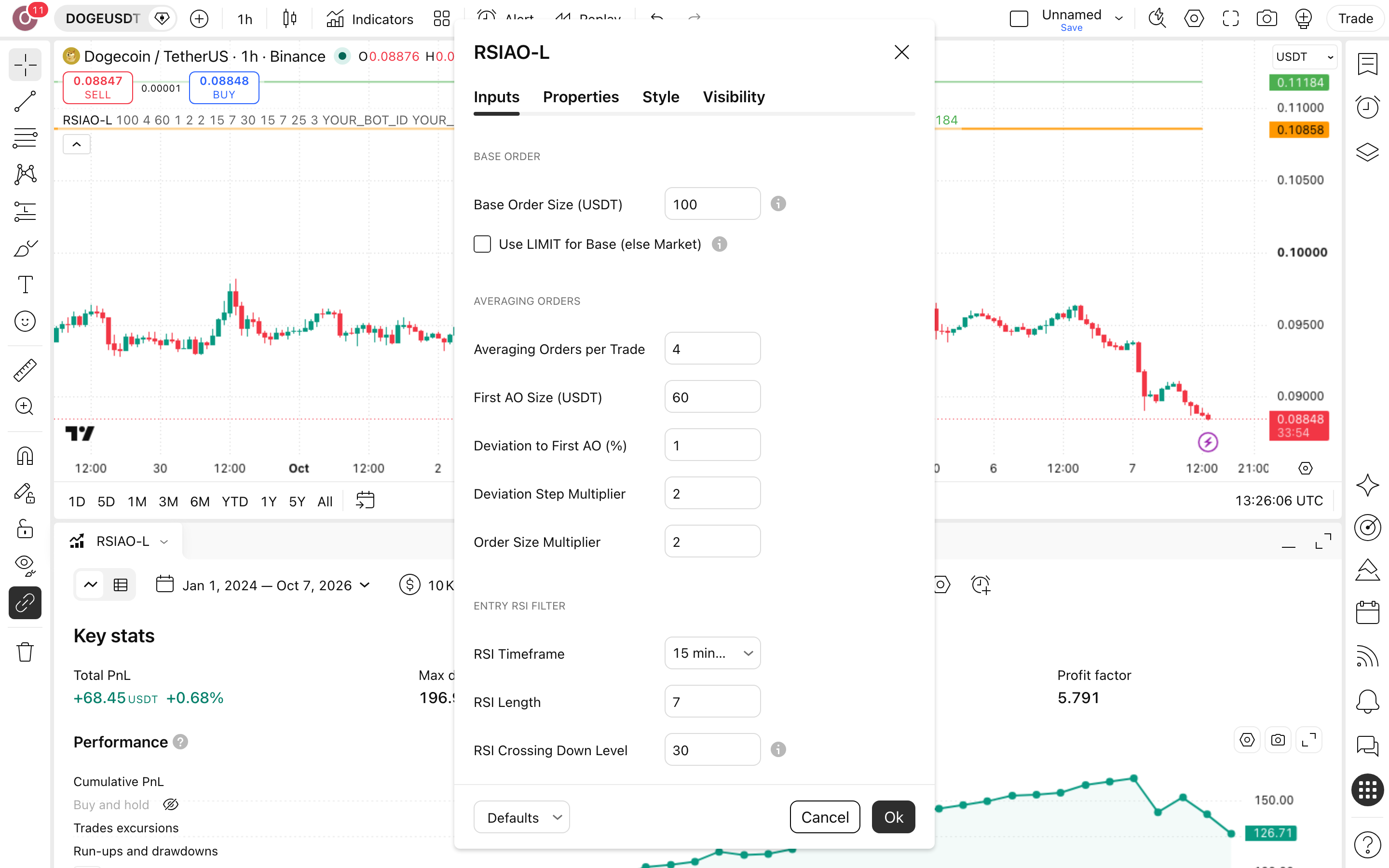Click the zoom in tool

click(x=25, y=407)
